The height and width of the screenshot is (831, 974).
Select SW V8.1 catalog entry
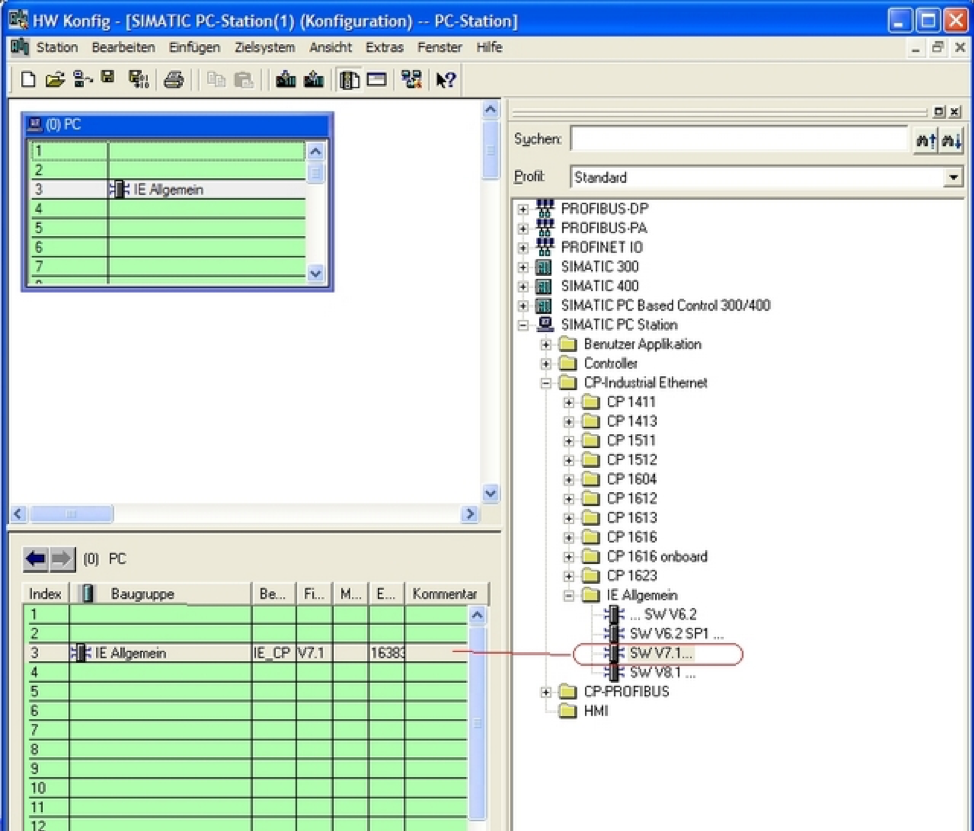(x=661, y=673)
